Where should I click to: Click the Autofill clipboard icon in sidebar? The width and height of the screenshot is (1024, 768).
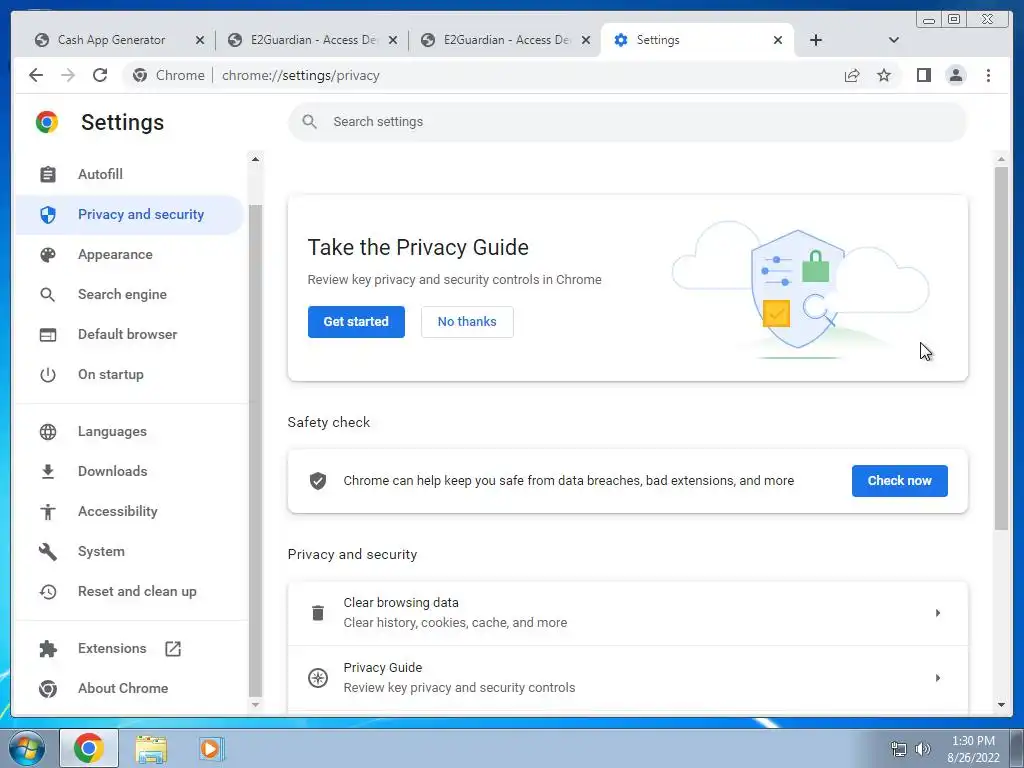[x=48, y=174]
